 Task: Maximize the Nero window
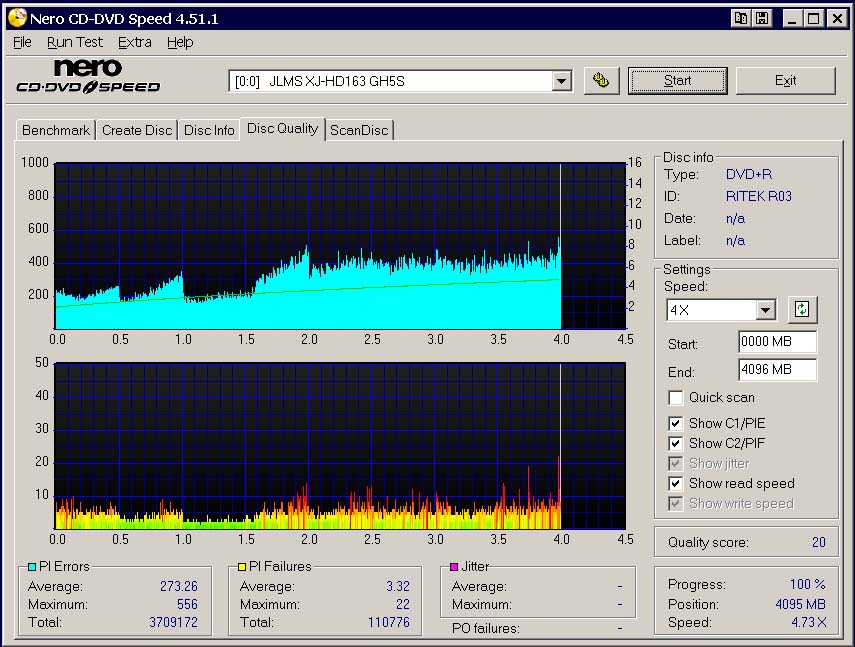813,19
